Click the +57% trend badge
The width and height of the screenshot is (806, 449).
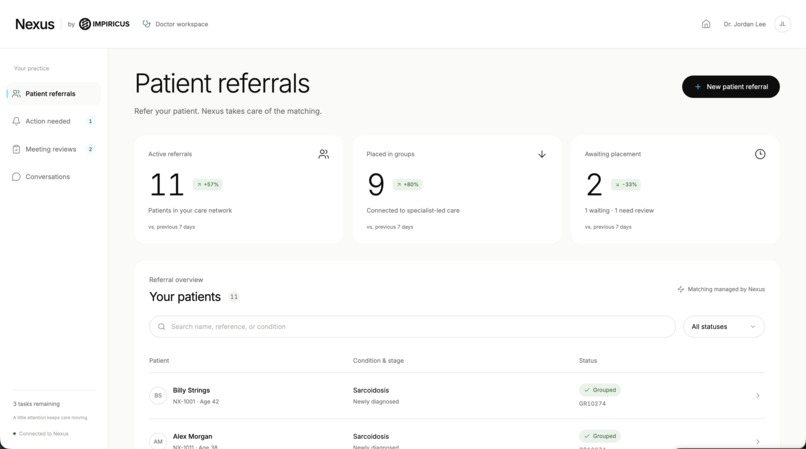[x=208, y=184]
